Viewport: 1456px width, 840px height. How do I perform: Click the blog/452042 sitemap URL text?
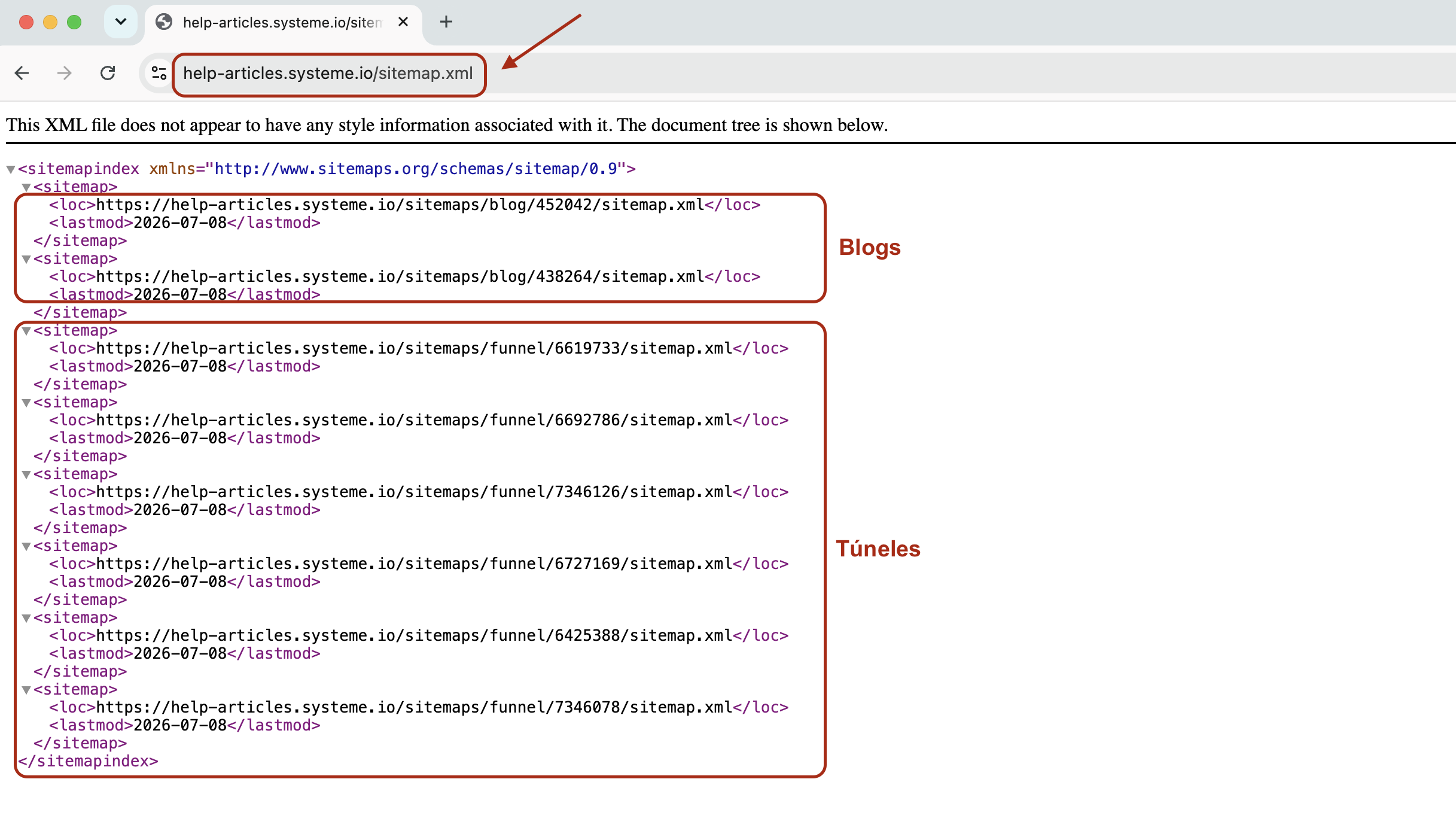point(400,205)
